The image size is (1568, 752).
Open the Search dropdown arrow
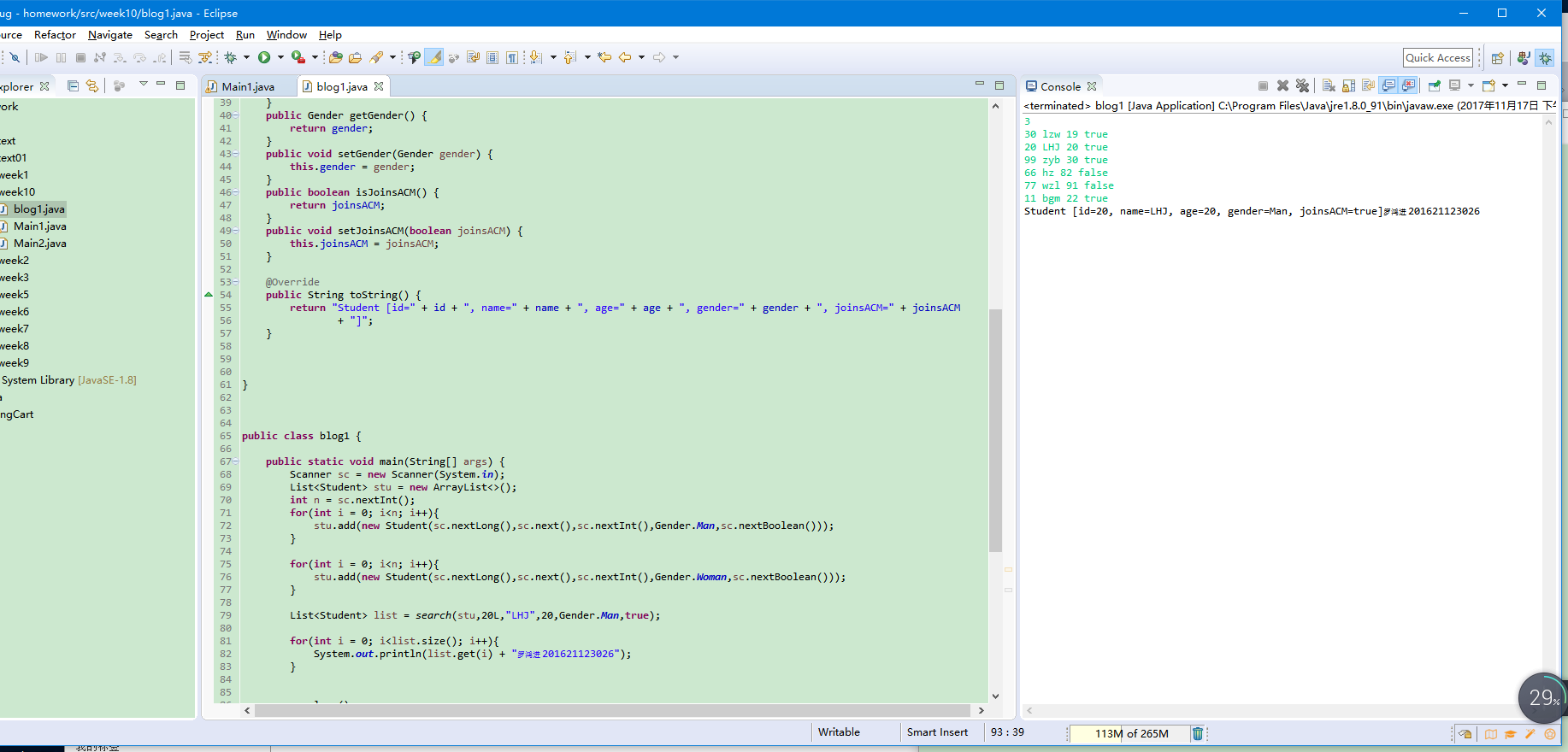tap(392, 57)
